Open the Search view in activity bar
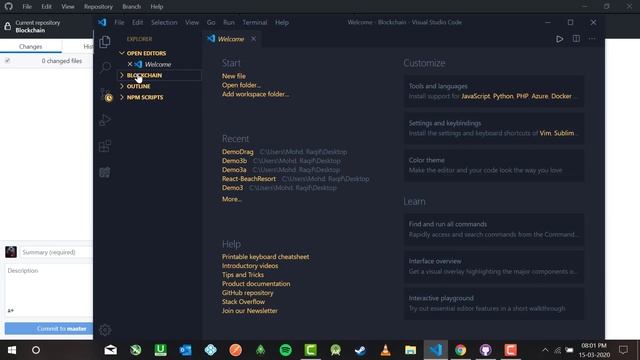Viewport: 640px width, 360px height. point(105,67)
